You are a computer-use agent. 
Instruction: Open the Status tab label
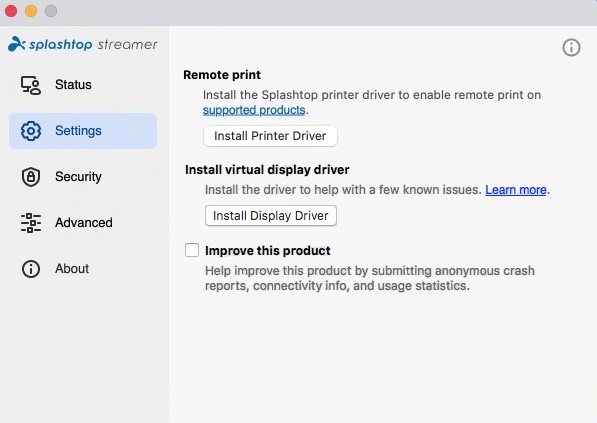(x=73, y=85)
